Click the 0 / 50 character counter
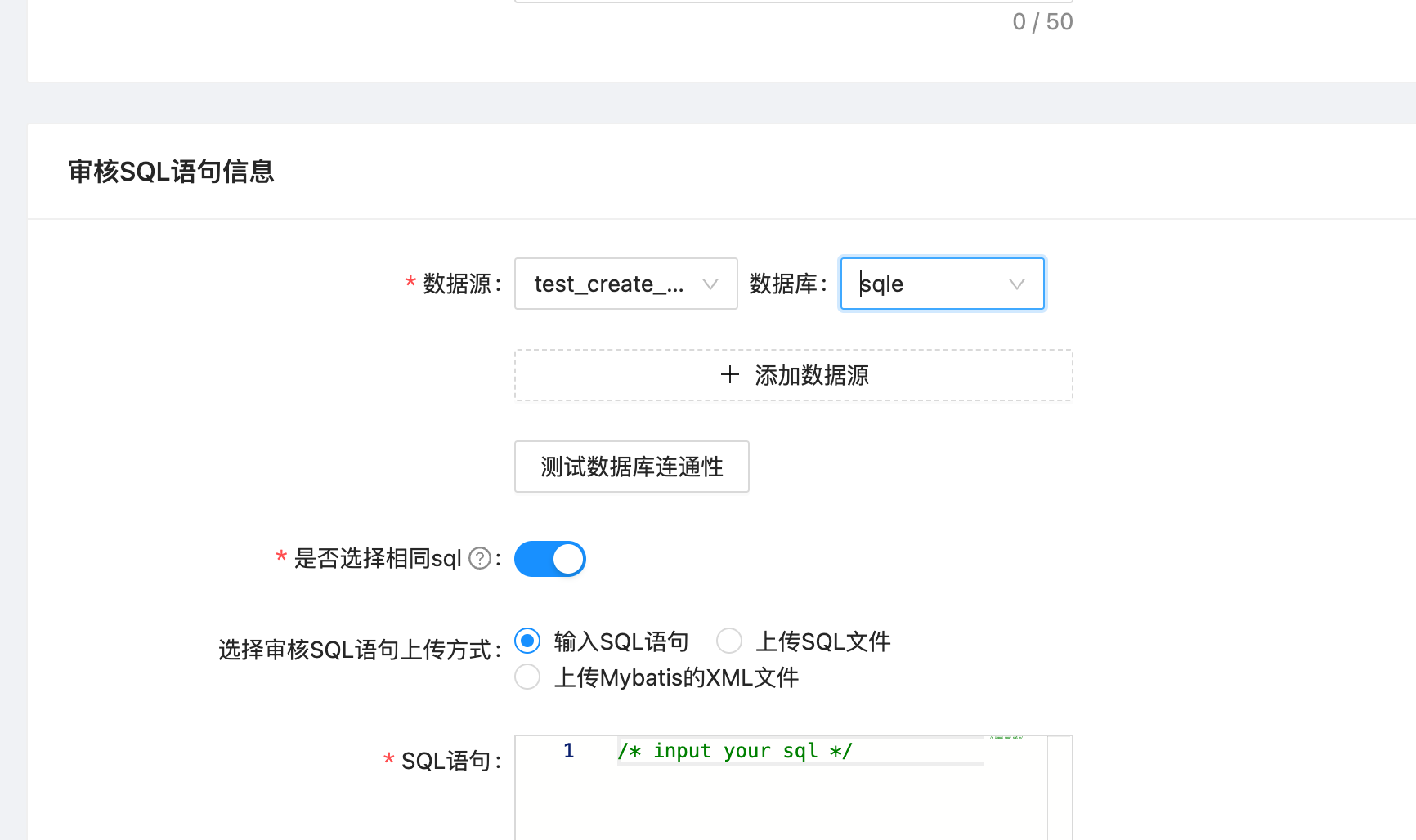Image resolution: width=1416 pixels, height=840 pixels. 1042,22
